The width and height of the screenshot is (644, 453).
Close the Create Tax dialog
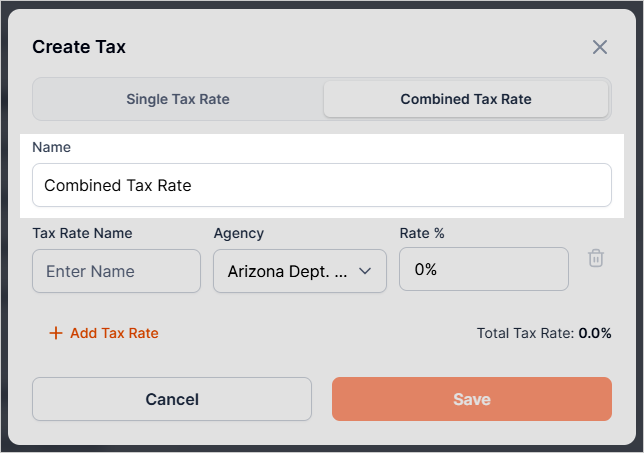[x=600, y=47]
